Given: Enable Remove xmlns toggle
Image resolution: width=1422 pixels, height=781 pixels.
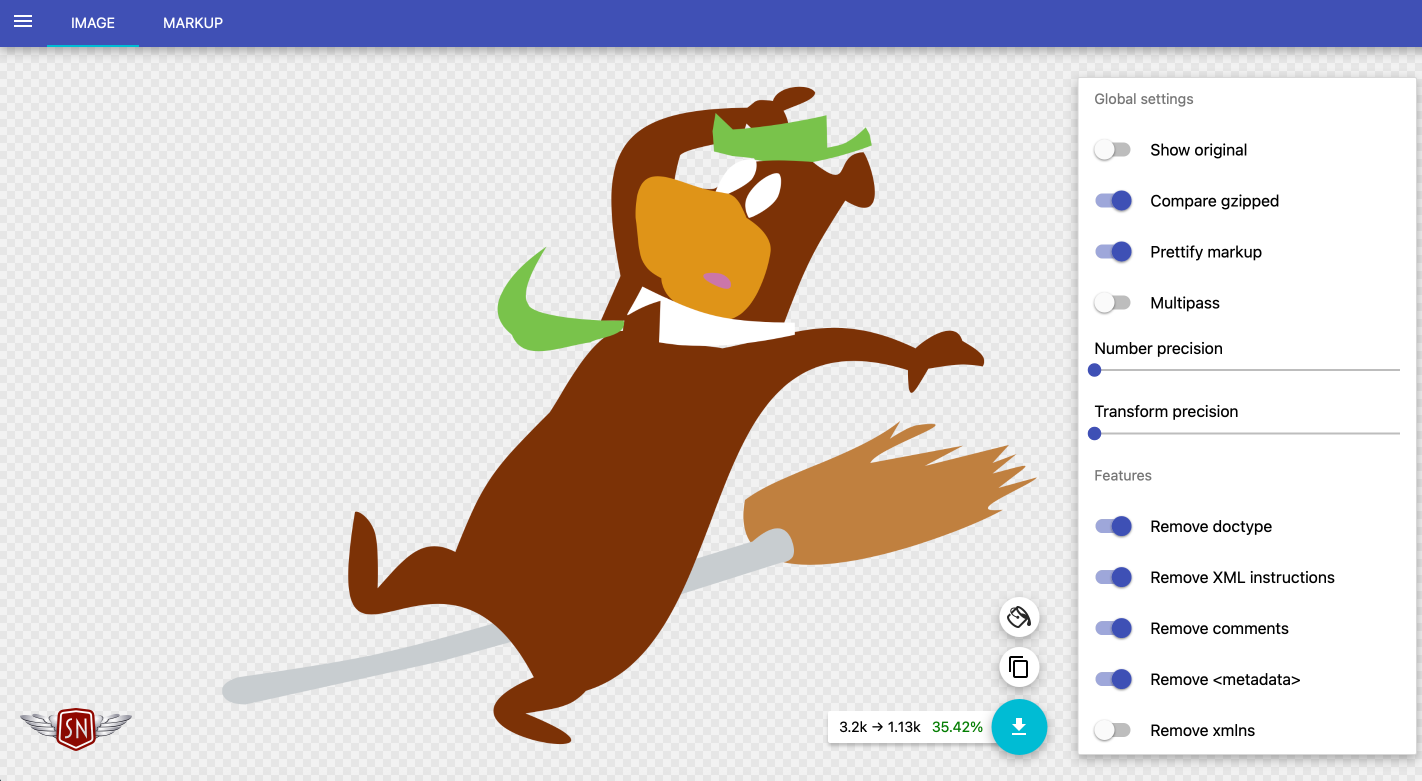Looking at the screenshot, I should pyautogui.click(x=1112, y=731).
